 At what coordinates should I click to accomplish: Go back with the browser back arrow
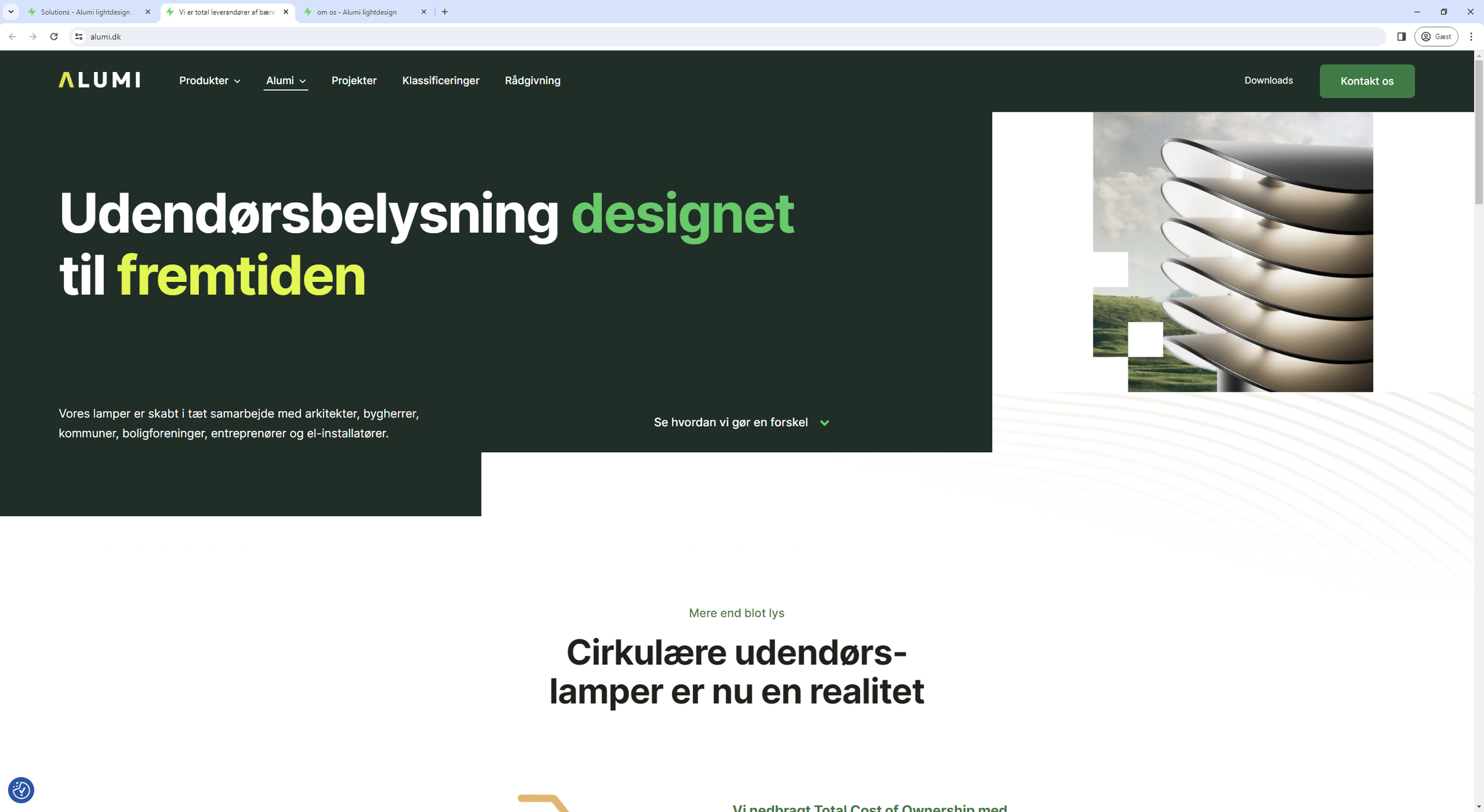coord(12,37)
